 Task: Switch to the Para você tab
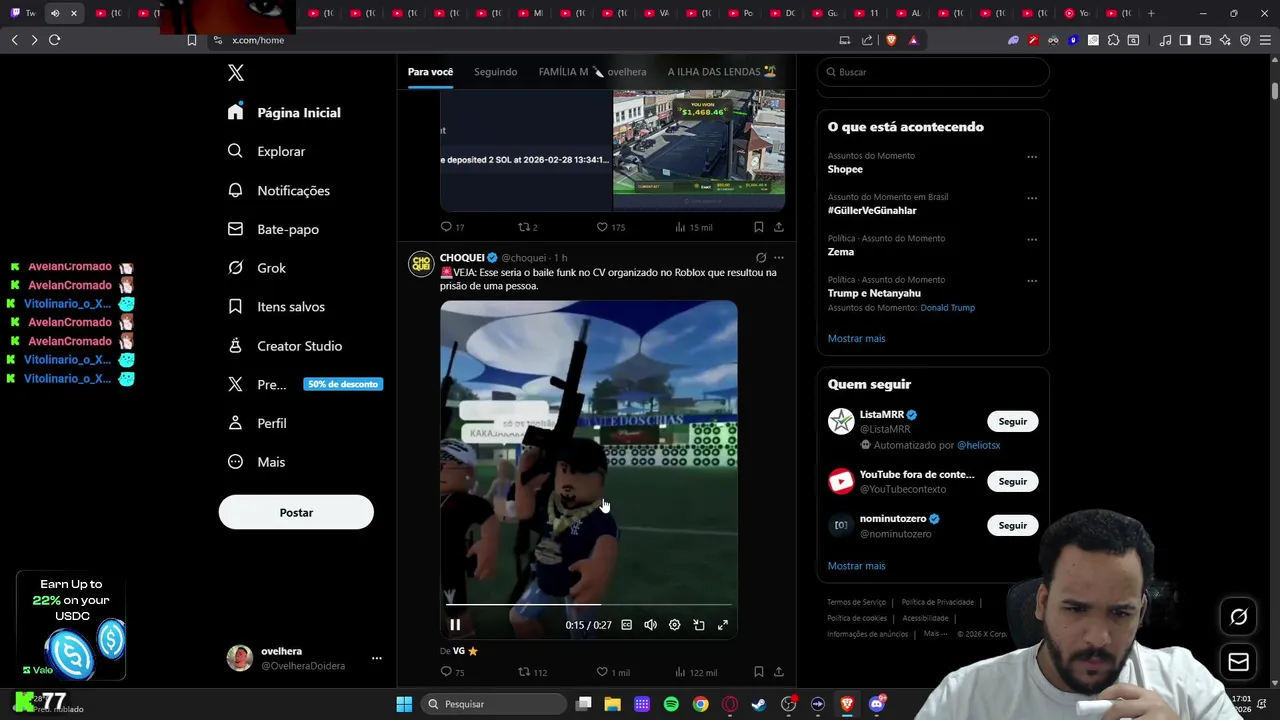point(430,72)
